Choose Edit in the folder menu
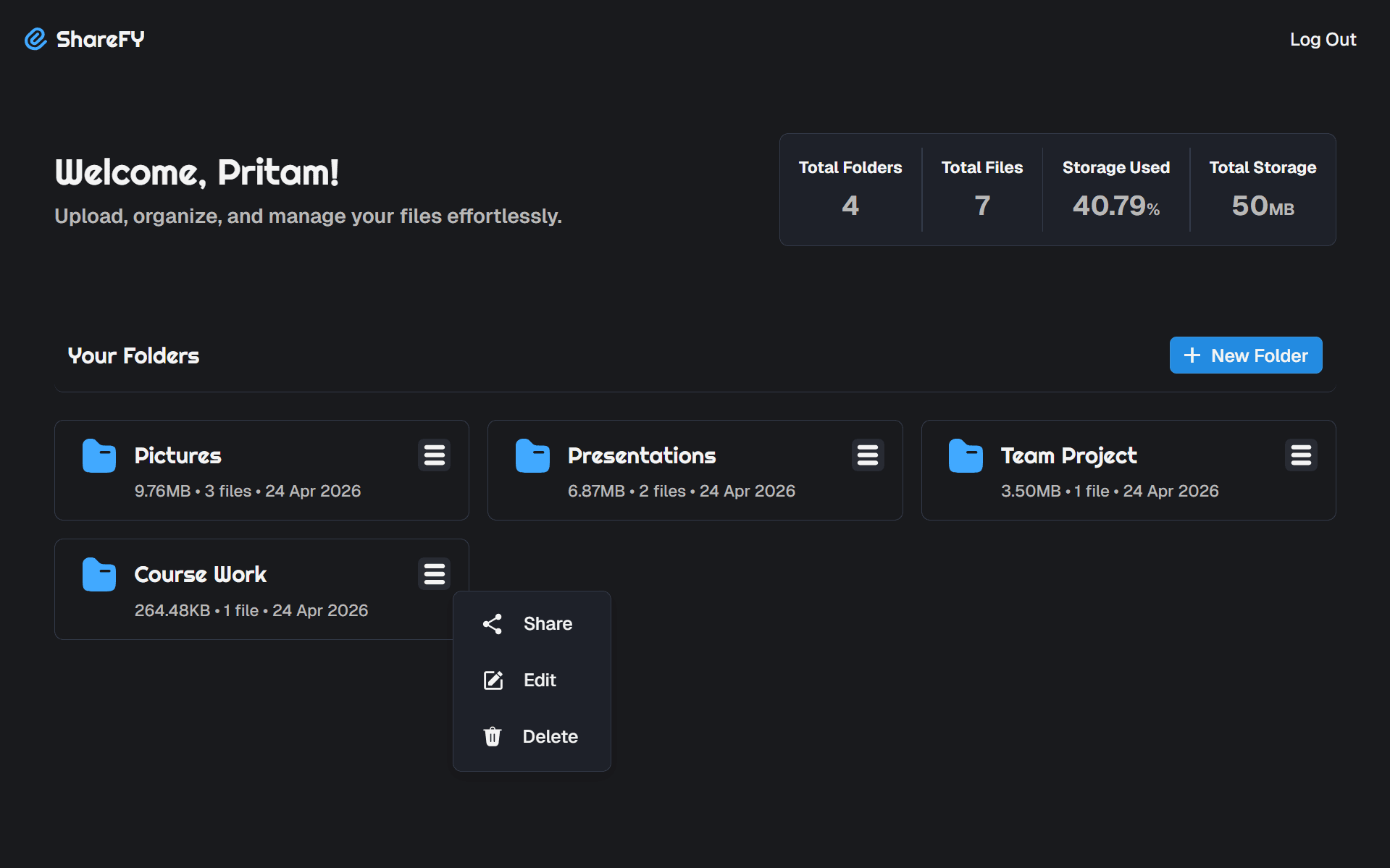This screenshot has width=1390, height=868. pyautogui.click(x=532, y=681)
